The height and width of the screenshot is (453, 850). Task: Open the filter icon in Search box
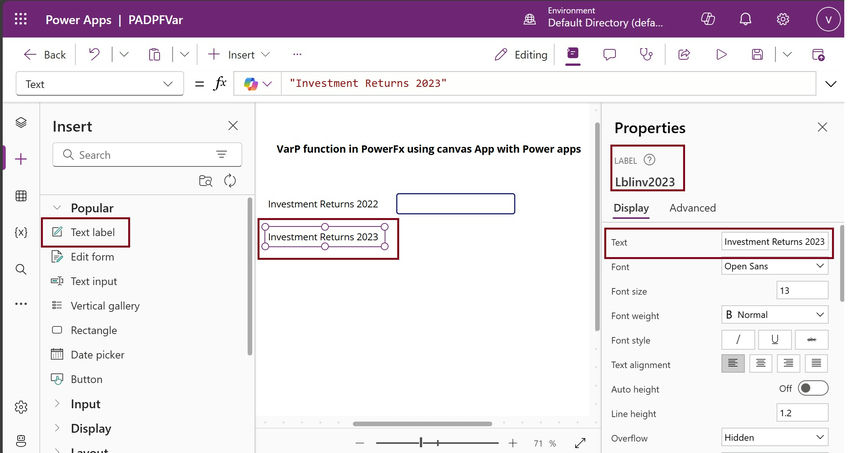coord(222,155)
